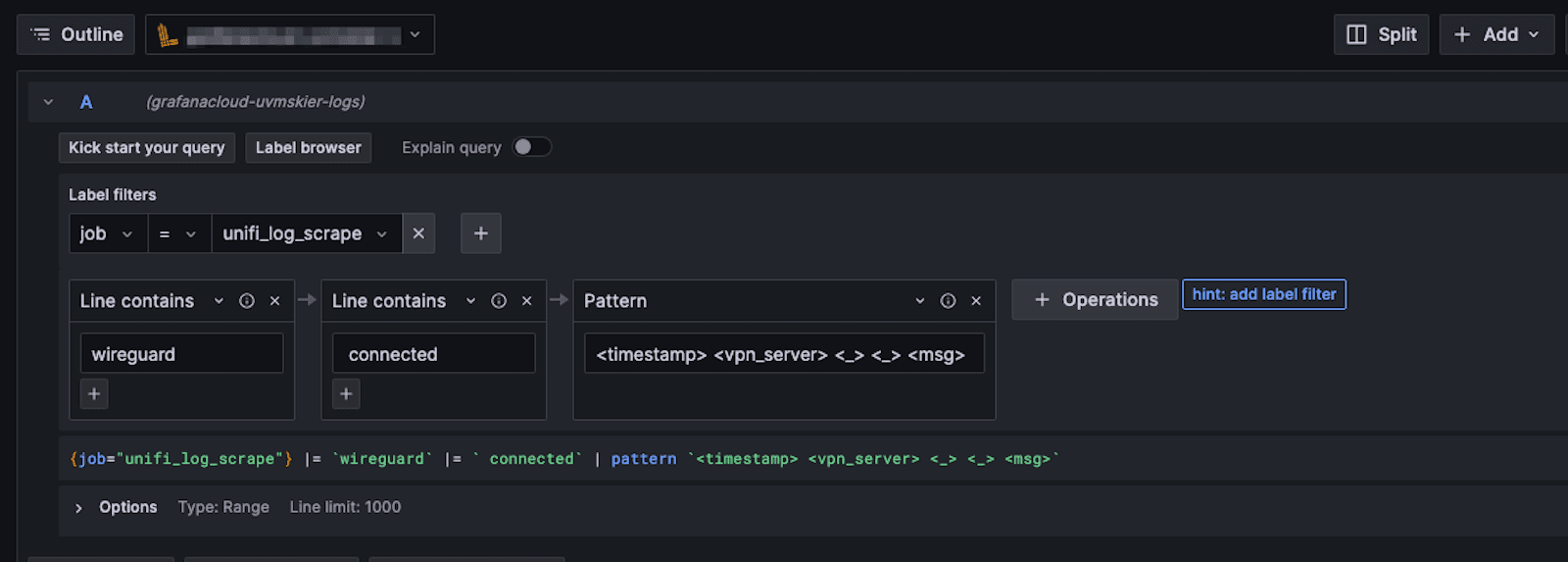Click the connected text field
The image size is (1568, 562).
click(x=434, y=354)
